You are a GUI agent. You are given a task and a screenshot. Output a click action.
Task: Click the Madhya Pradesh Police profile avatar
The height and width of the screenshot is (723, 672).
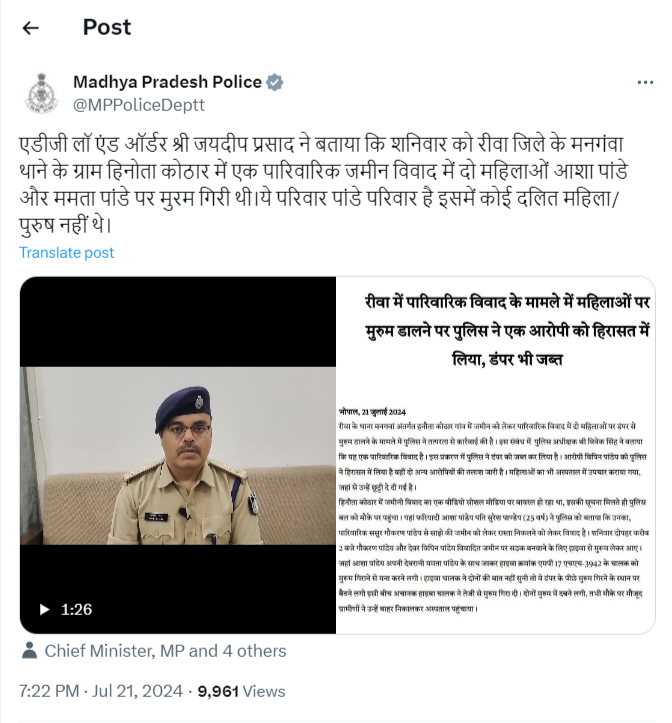[x=42, y=93]
